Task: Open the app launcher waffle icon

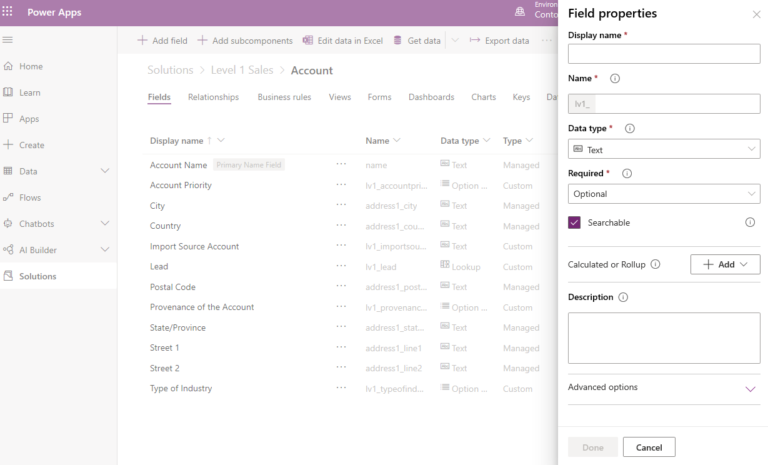Action: (7, 11)
